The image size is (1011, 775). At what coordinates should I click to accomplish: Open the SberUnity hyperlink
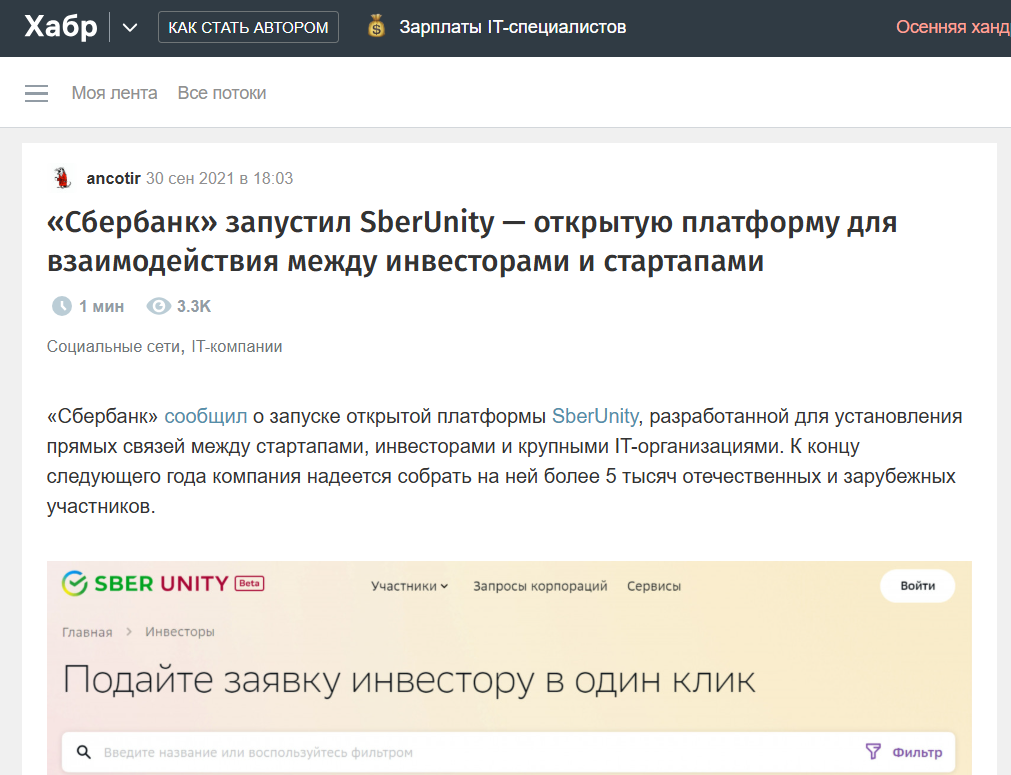(x=595, y=416)
